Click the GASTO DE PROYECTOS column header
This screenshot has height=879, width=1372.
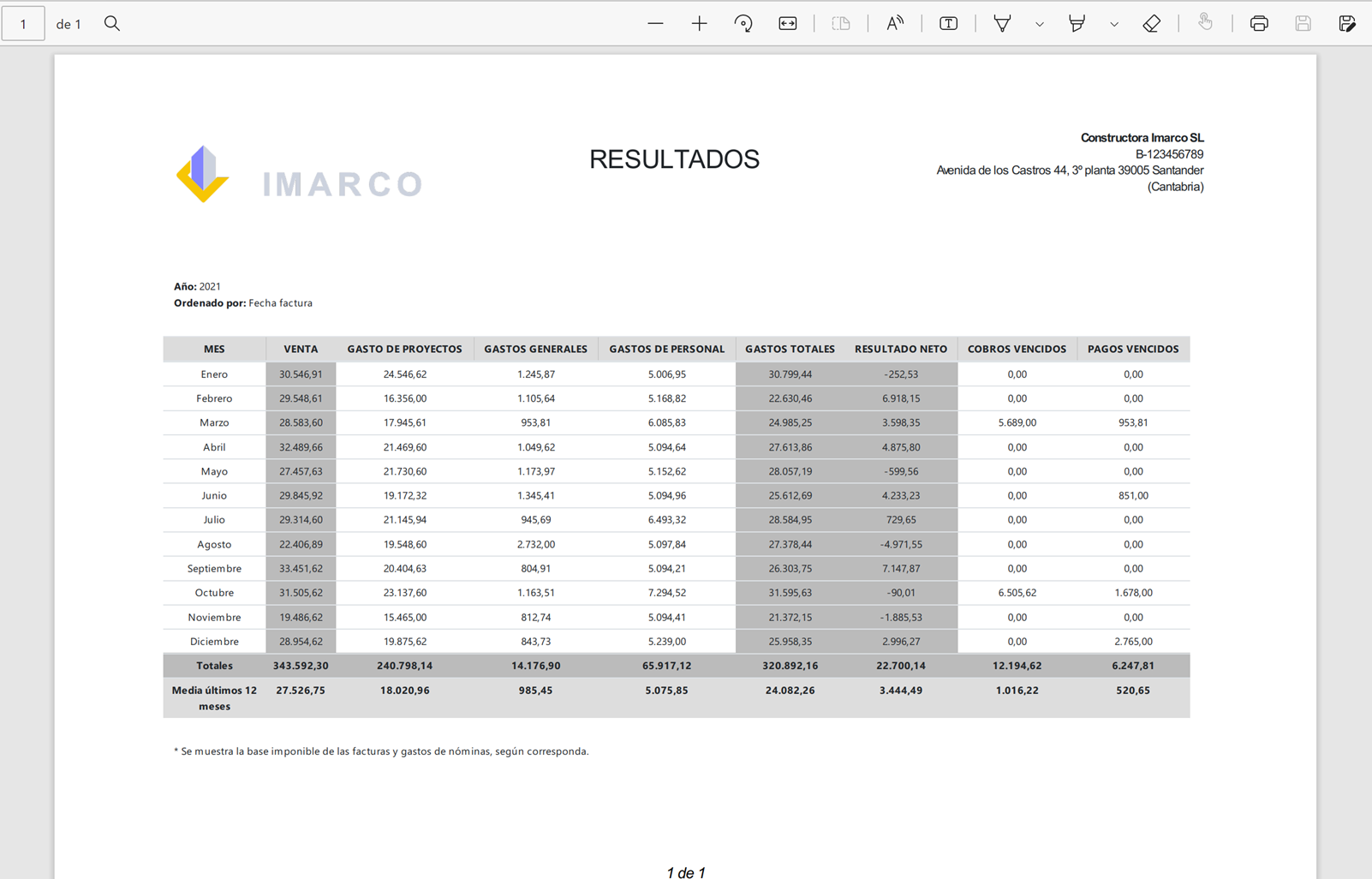tap(404, 349)
